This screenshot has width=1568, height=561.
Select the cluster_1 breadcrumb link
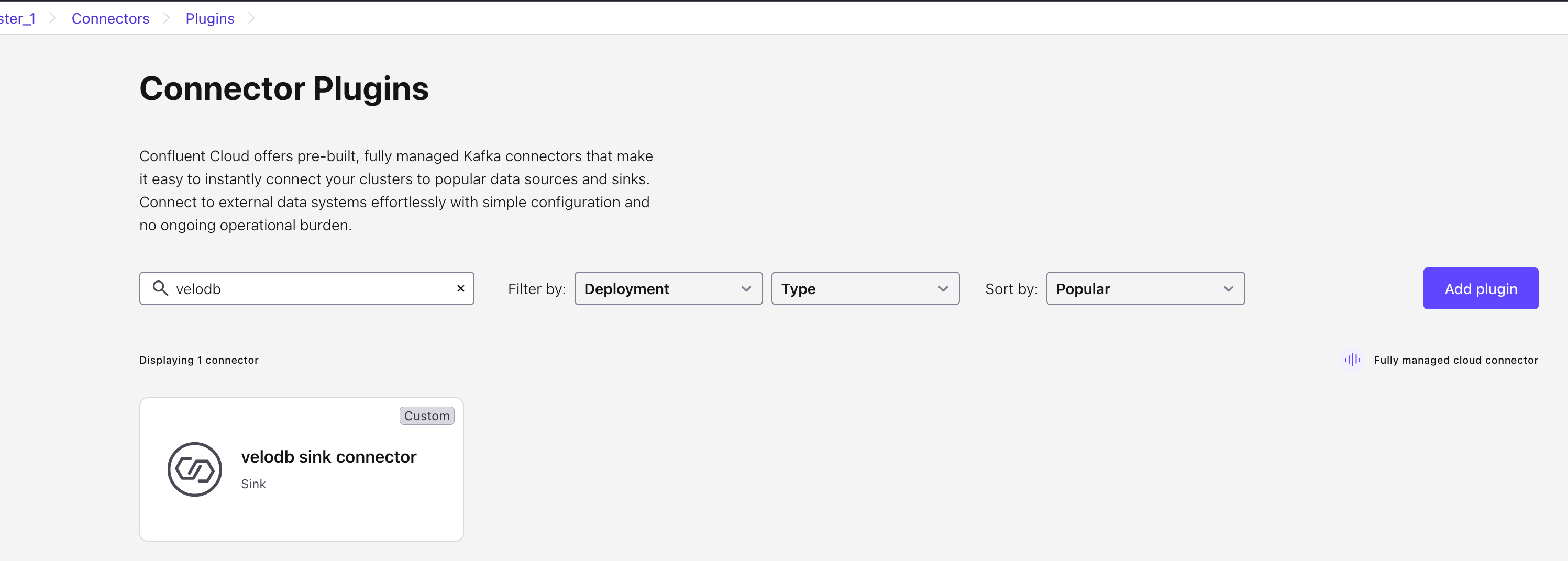17,18
